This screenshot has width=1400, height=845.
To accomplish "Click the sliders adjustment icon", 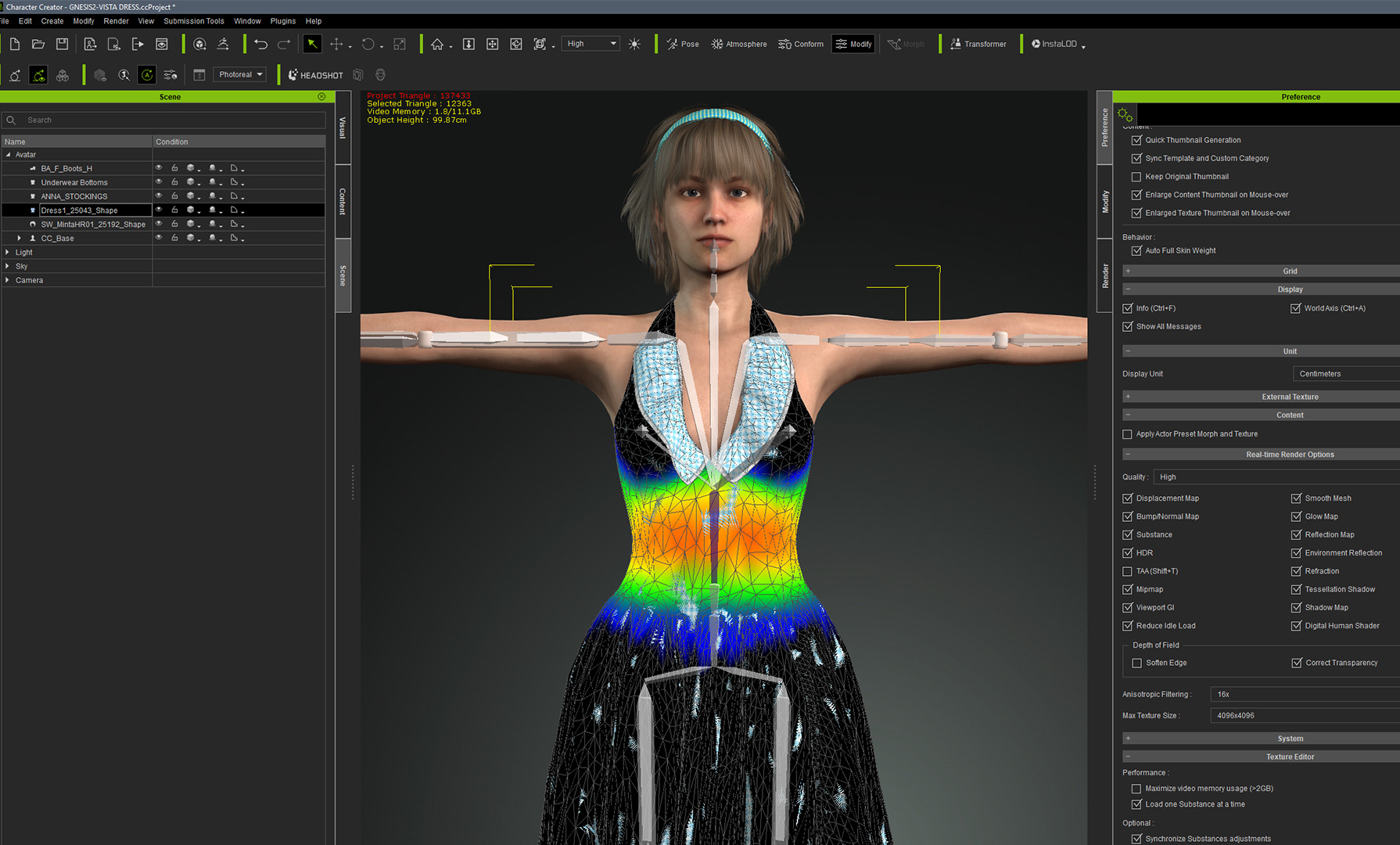I will pos(171,75).
